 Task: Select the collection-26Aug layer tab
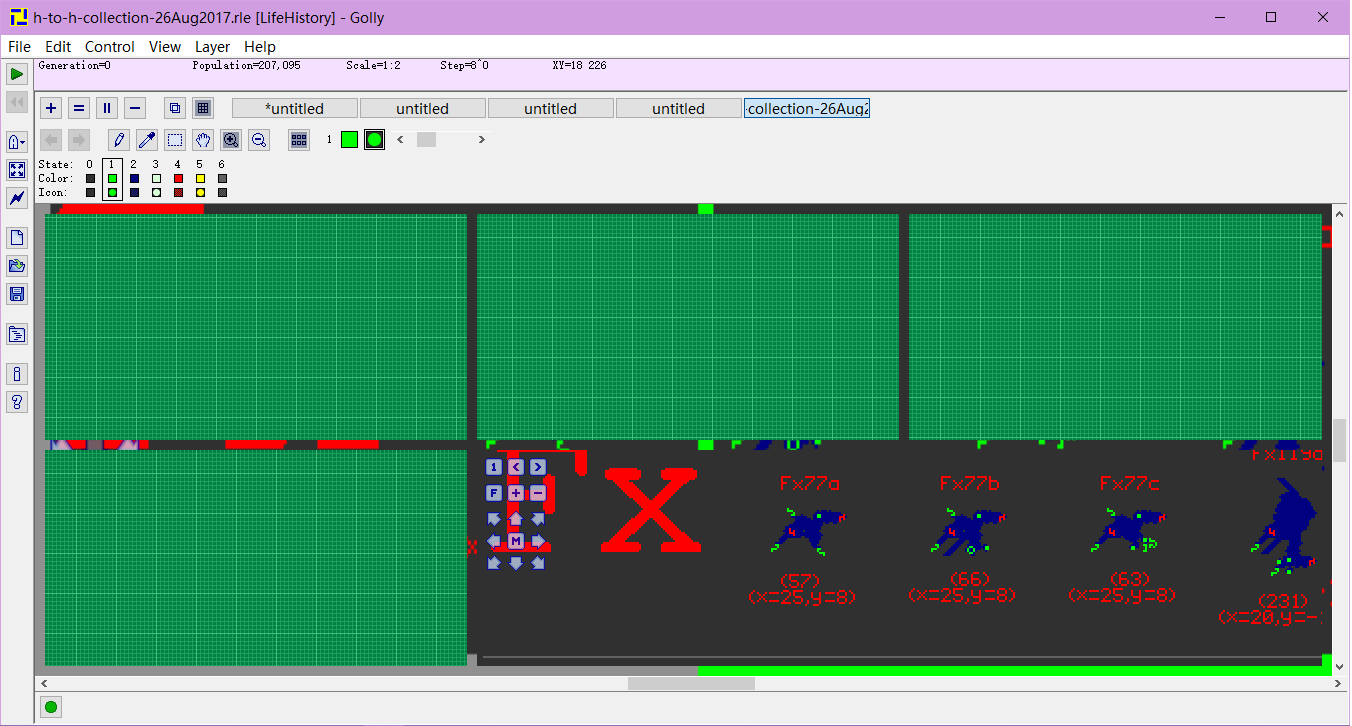(x=807, y=108)
